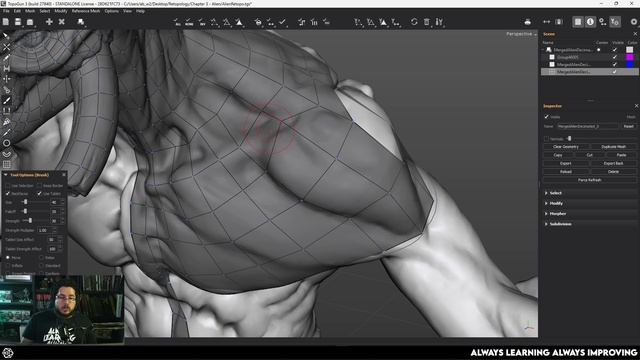Adjust the brush Size slider handle
Screen dimensions: 640x360
tap(25, 202)
